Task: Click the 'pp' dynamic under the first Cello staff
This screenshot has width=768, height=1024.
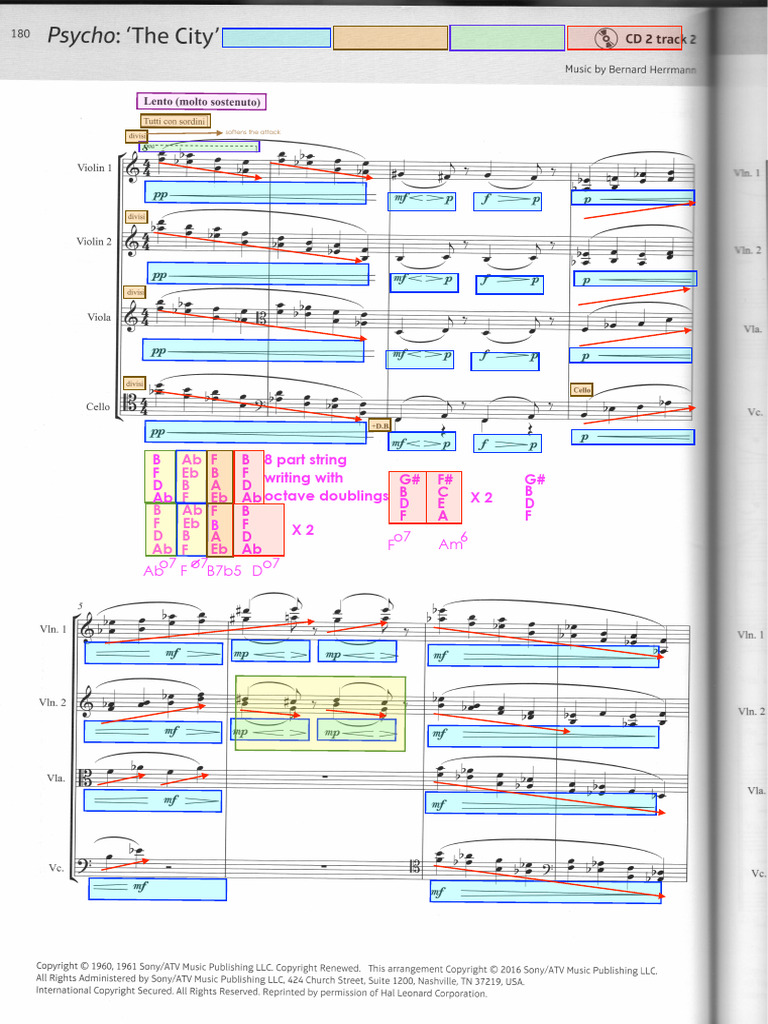Action: tap(157, 432)
